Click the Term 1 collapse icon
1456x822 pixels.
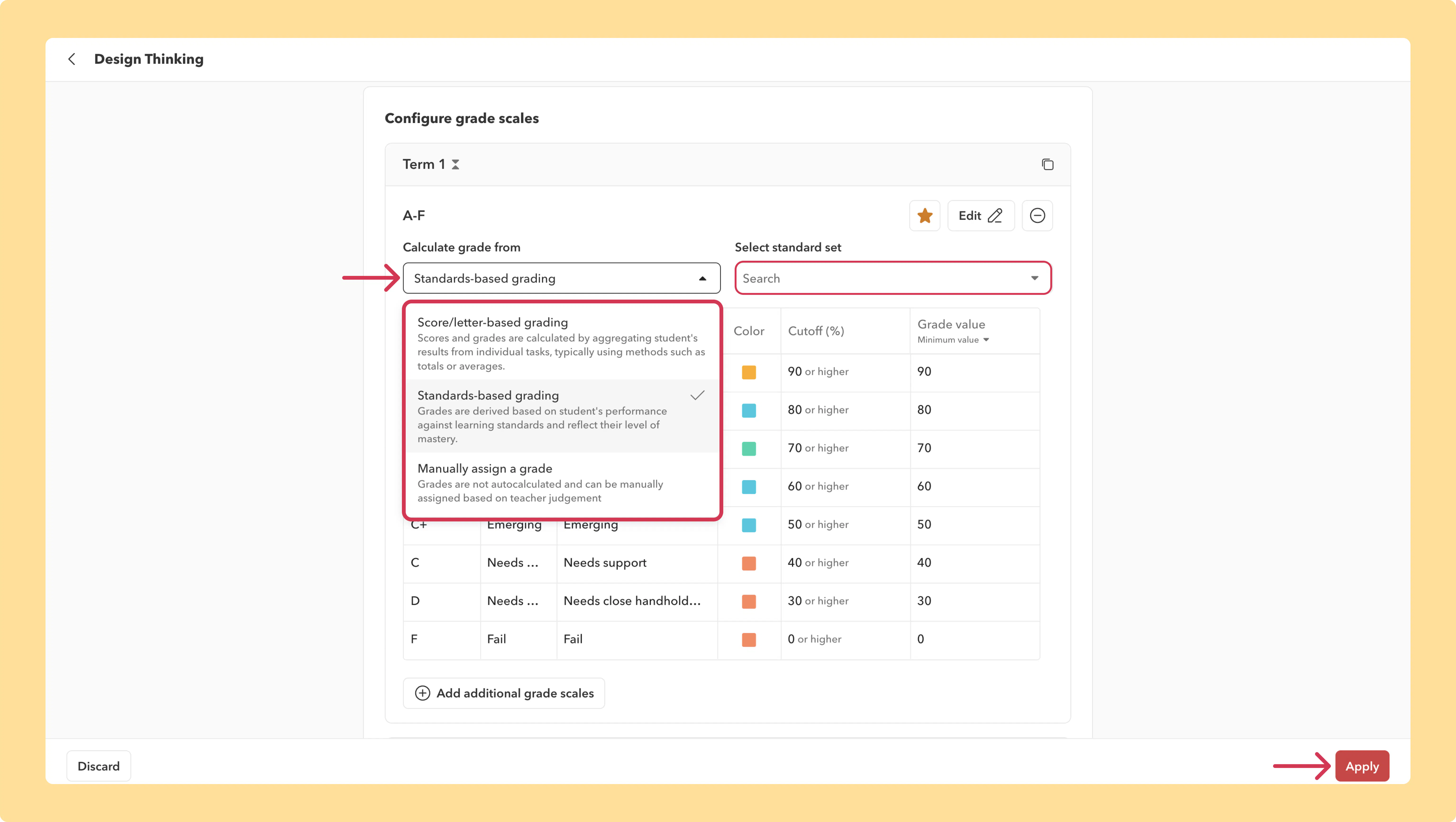[x=455, y=164]
